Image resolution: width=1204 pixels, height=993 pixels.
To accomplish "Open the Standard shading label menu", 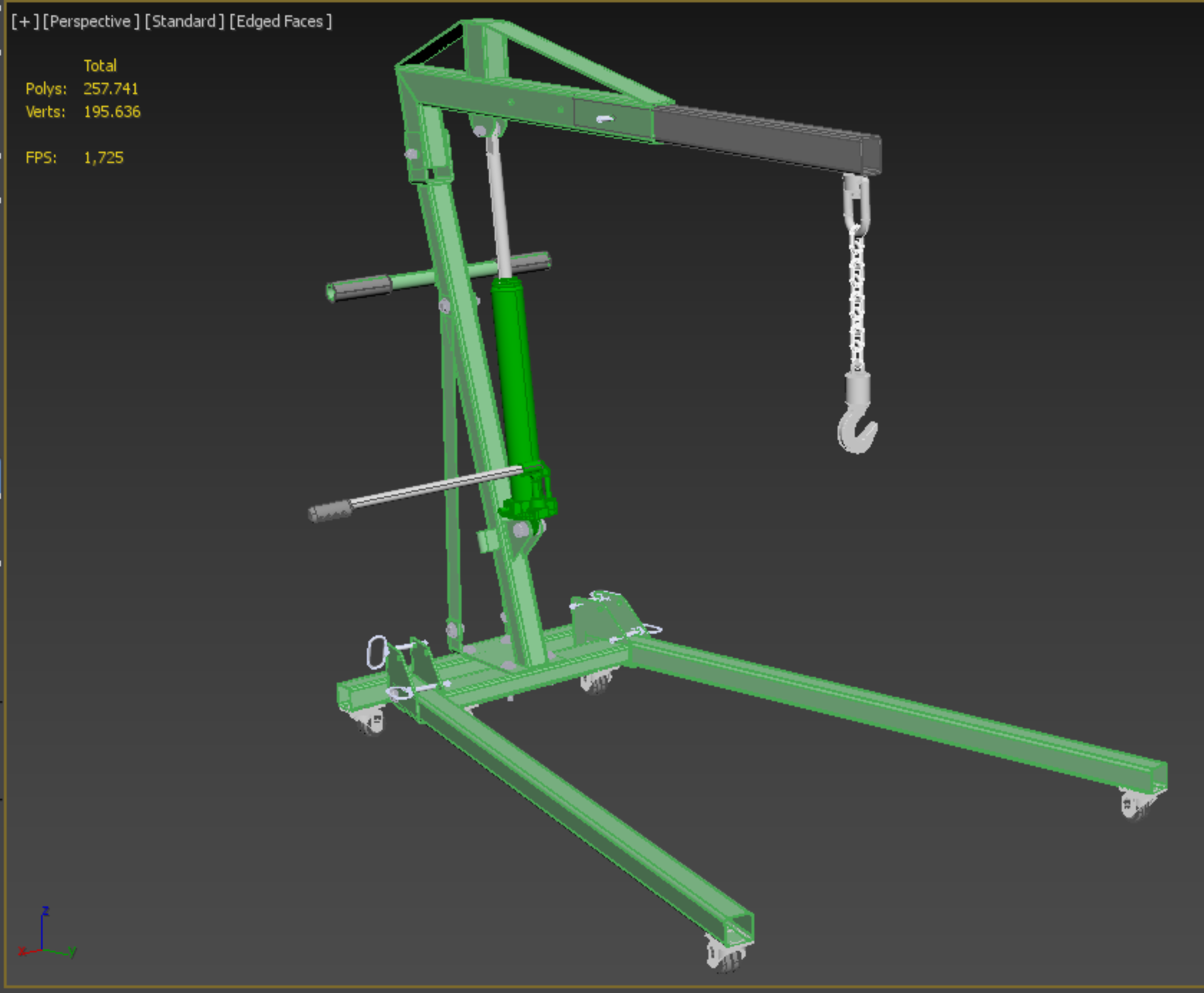I will point(184,22).
